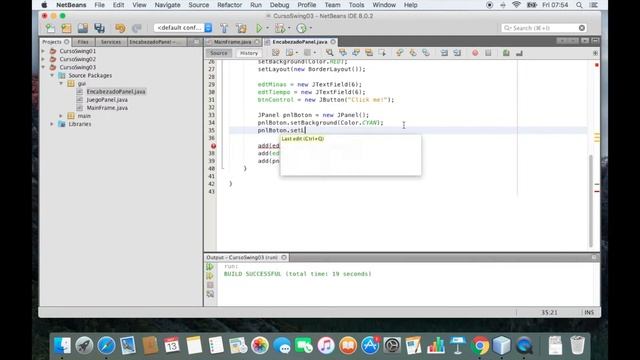
Task: Click BUILD SUCCESSFUL text in output
Action: point(252,274)
